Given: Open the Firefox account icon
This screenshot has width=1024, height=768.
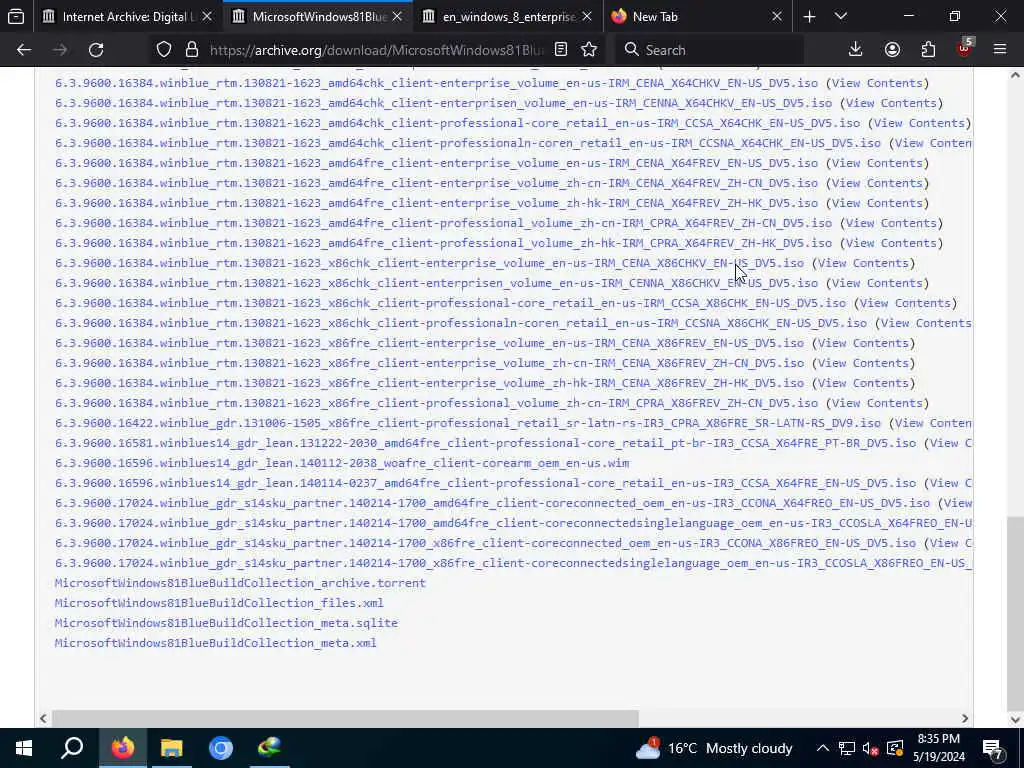Looking at the screenshot, I should click(x=892, y=50).
